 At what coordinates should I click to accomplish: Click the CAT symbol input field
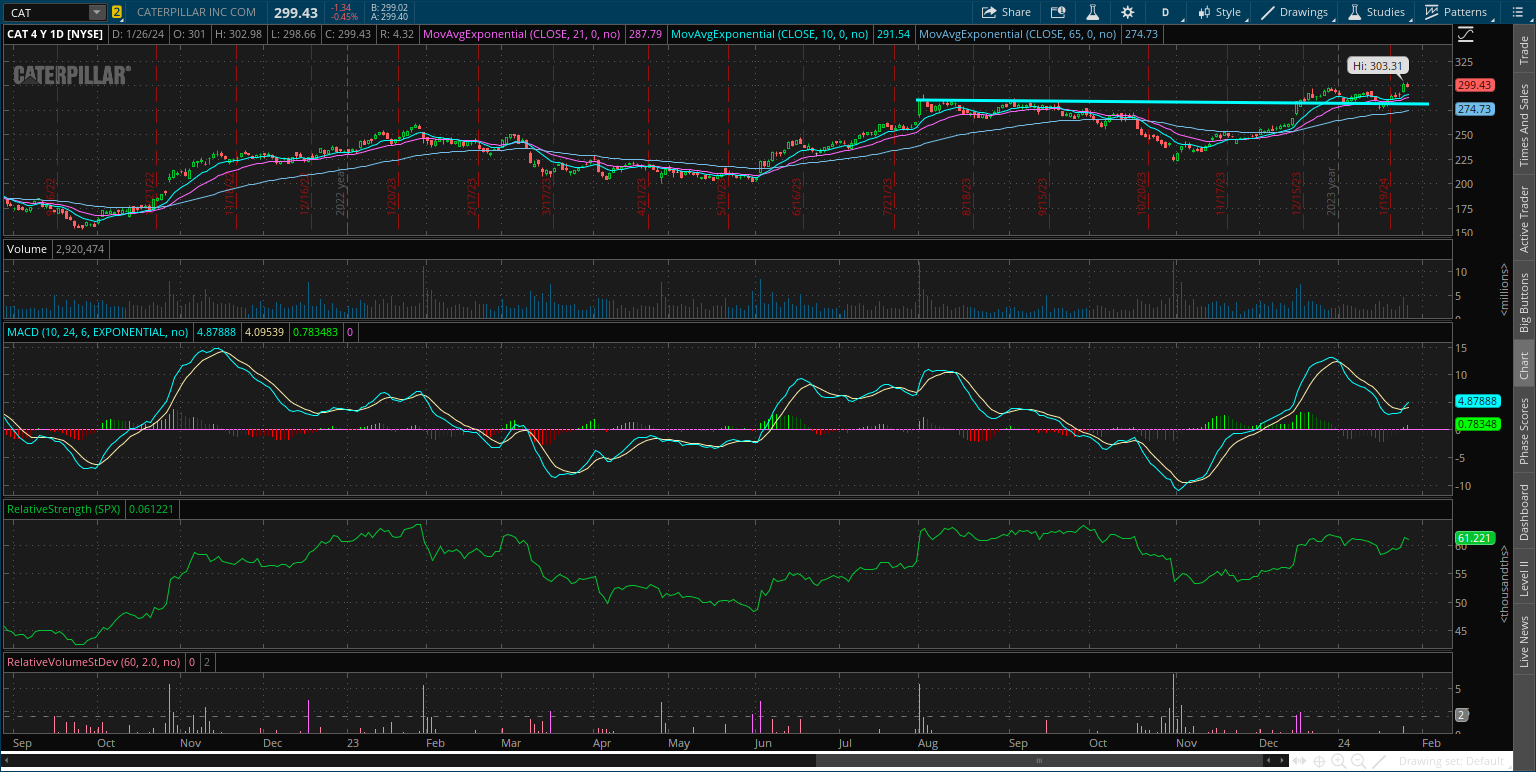pos(47,12)
